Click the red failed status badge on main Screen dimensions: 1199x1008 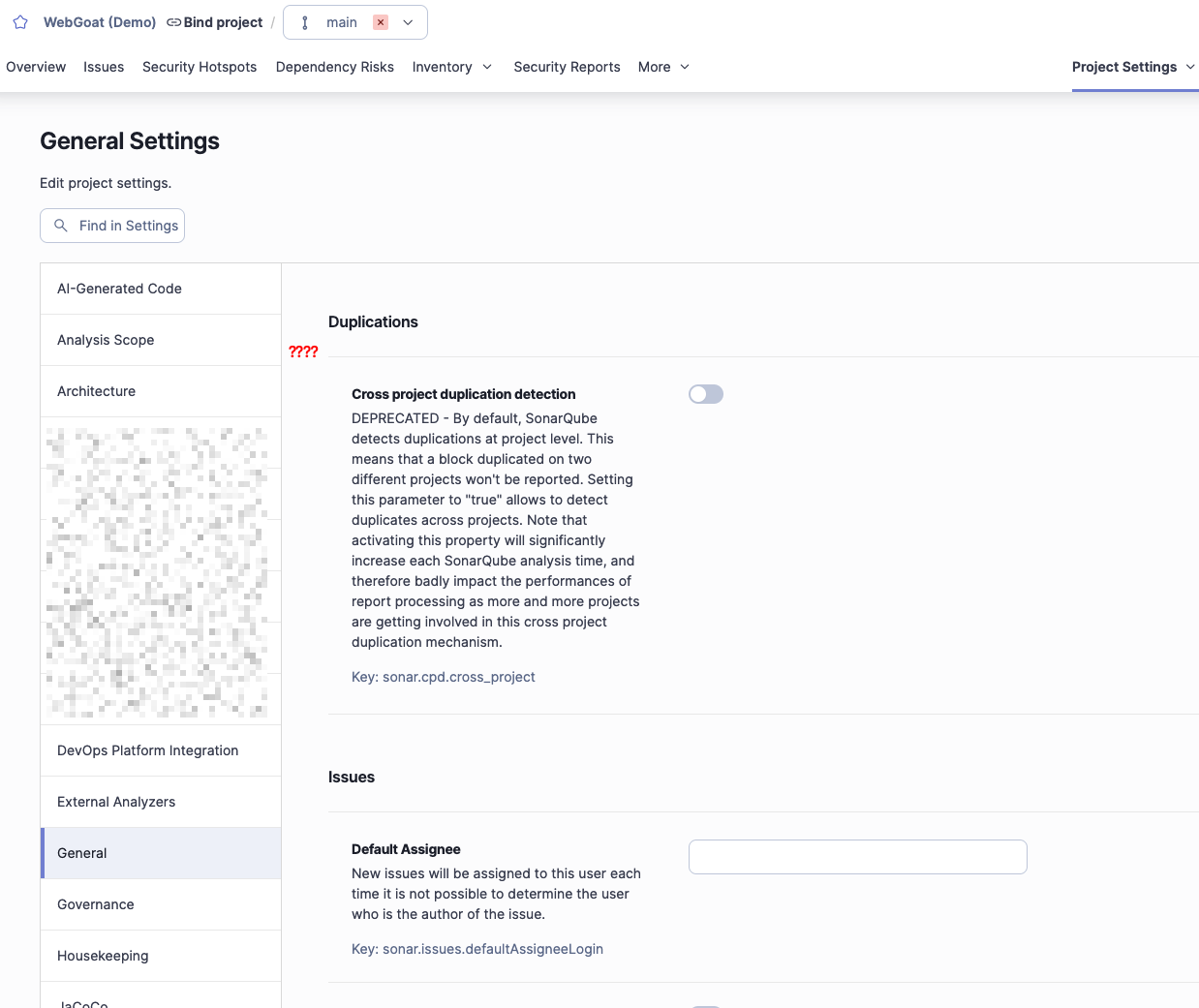381,22
